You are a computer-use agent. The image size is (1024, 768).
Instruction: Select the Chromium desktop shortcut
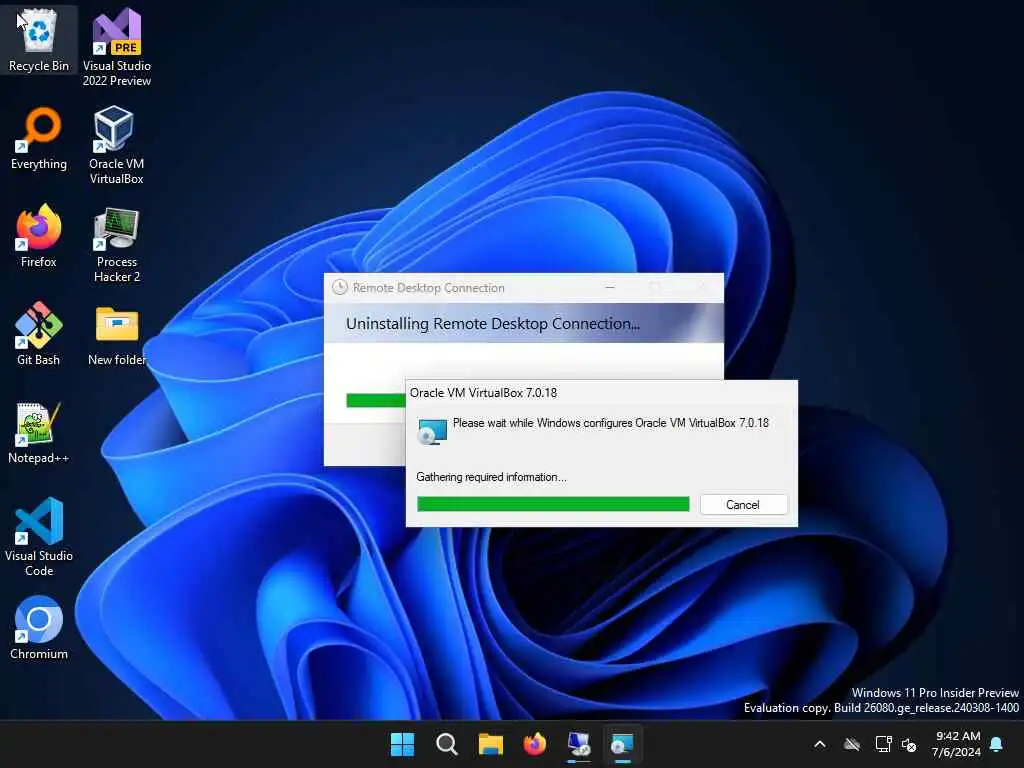(x=39, y=628)
